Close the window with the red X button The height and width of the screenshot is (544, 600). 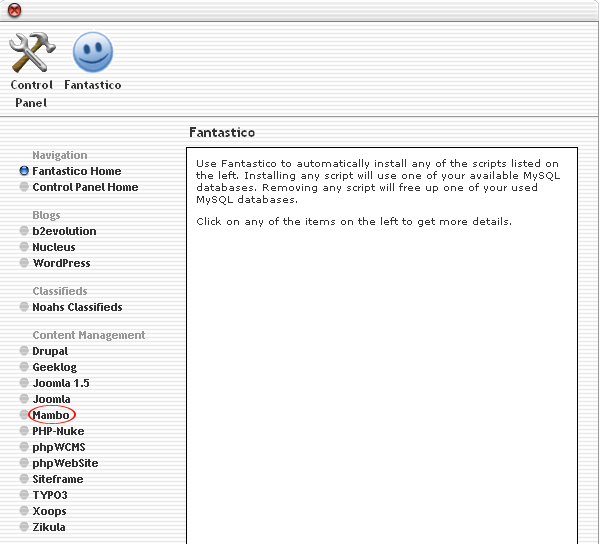15,10
